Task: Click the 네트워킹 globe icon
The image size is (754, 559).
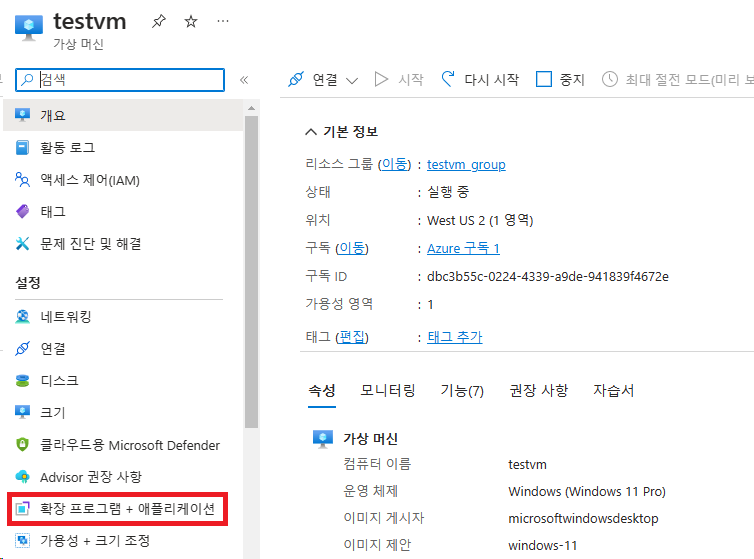Action: coord(22,317)
